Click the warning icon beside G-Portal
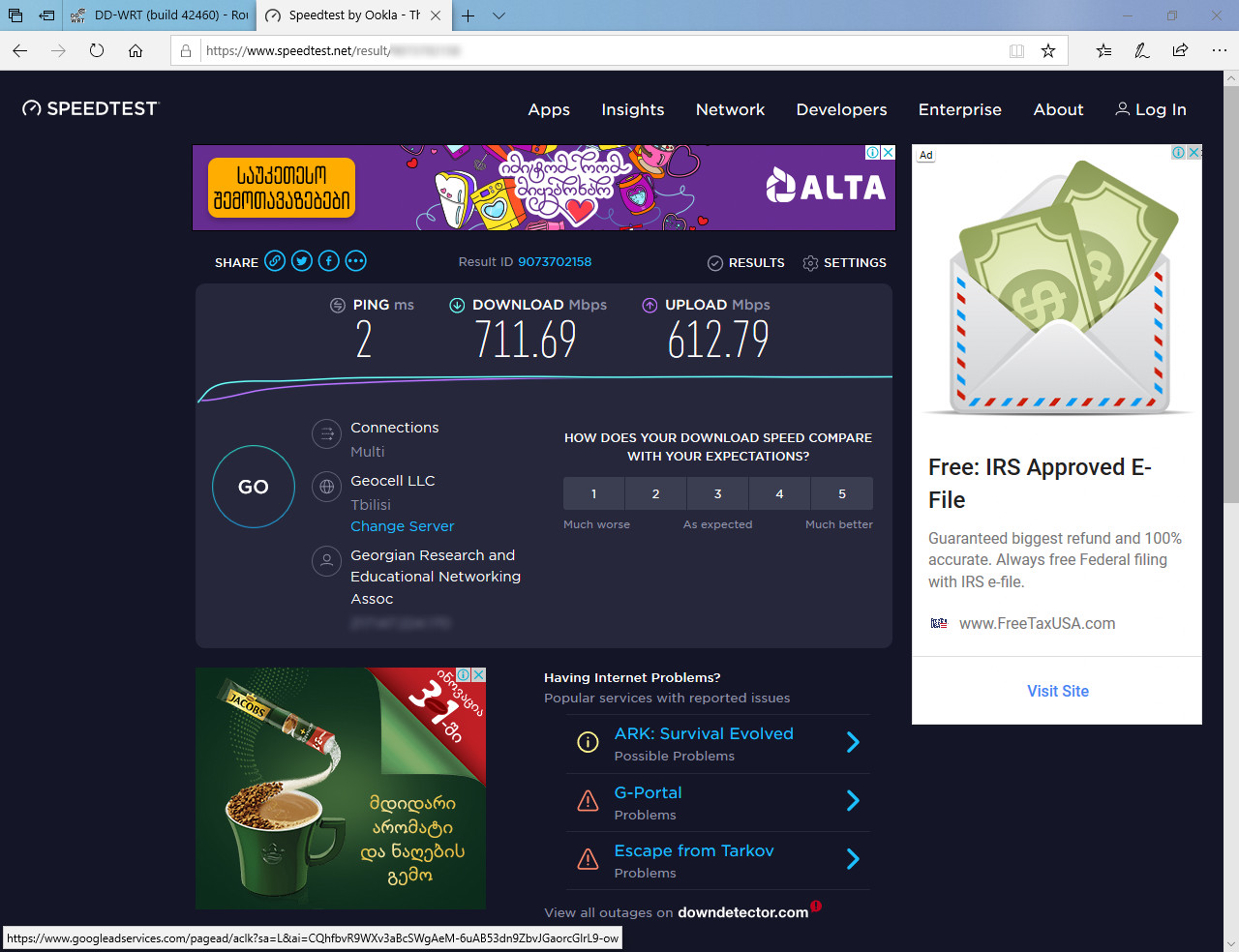The height and width of the screenshot is (952, 1239). pos(588,801)
